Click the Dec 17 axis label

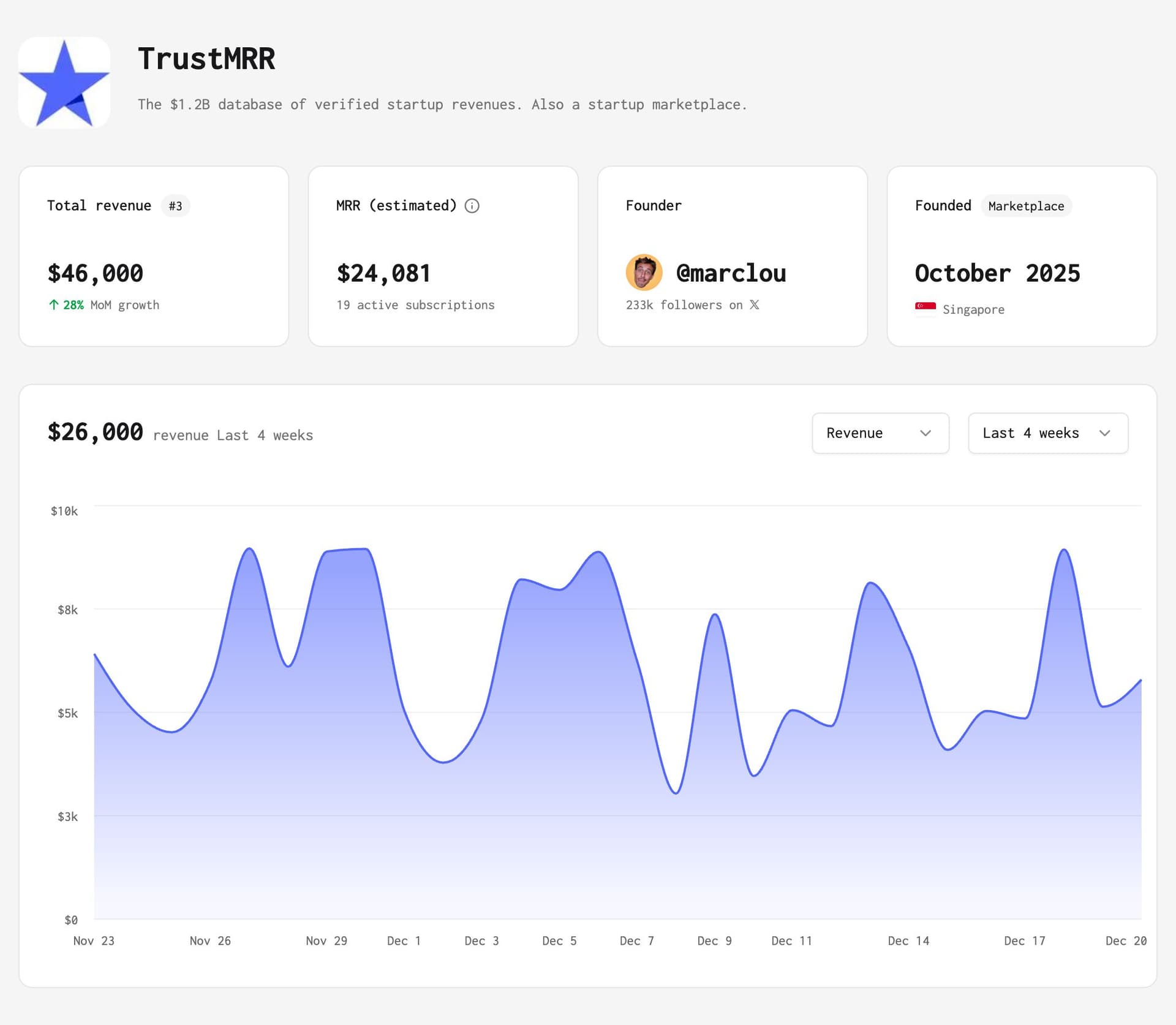(x=1024, y=940)
